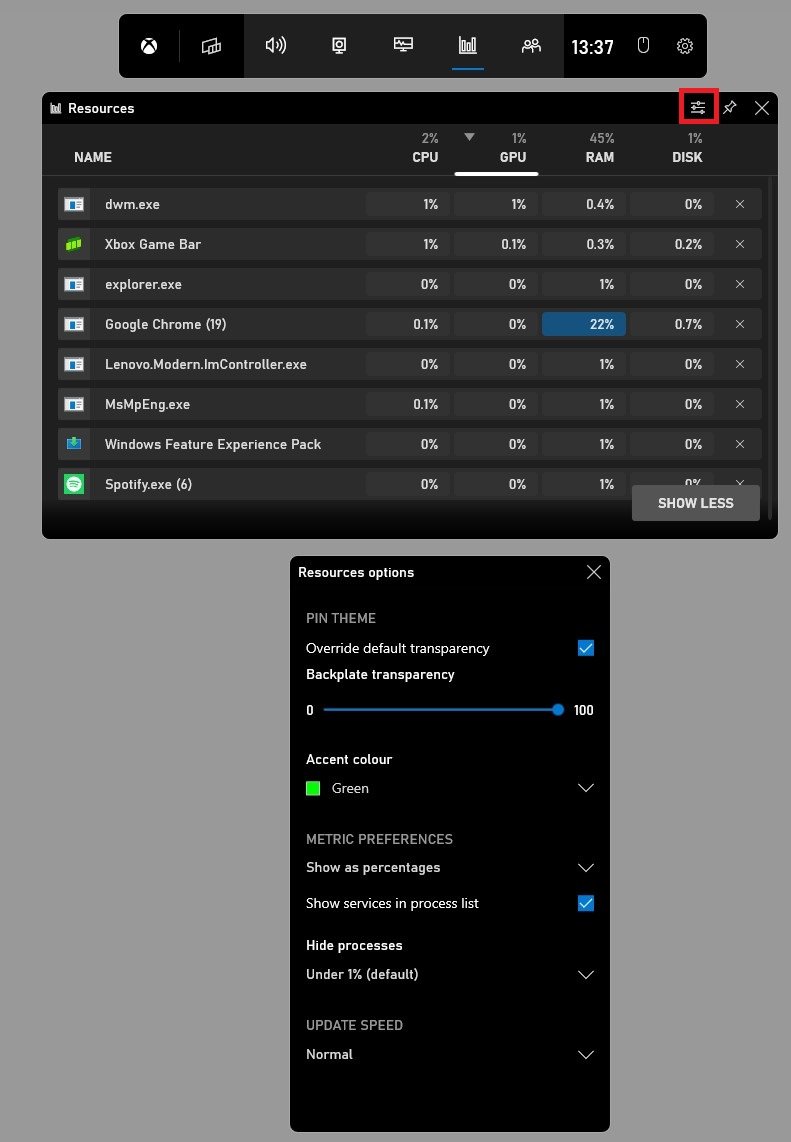Screen dimensions: 791x1142
Task: Open the Widget menu icon
Action: 211,46
